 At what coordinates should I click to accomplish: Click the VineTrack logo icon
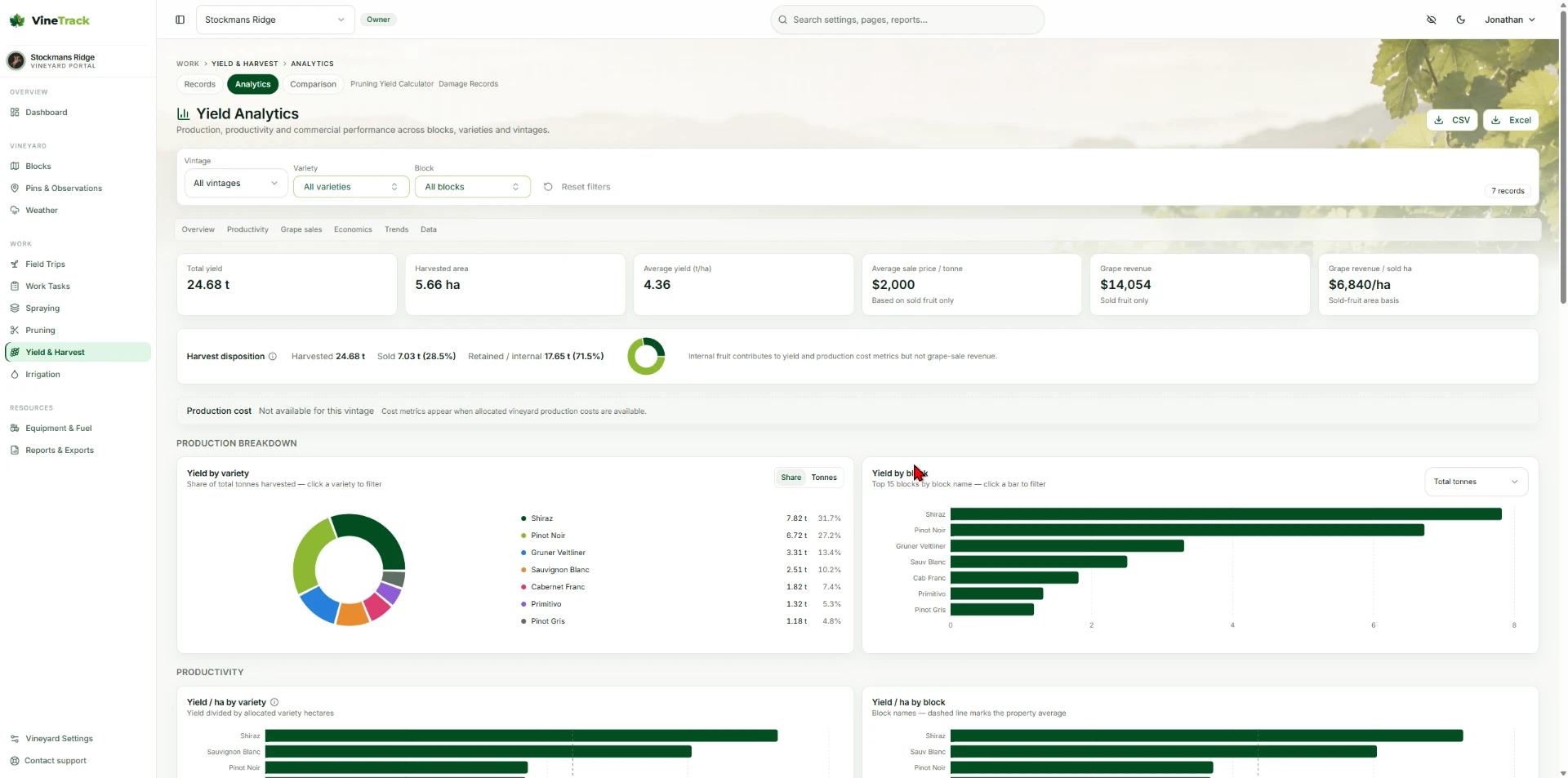coord(16,20)
